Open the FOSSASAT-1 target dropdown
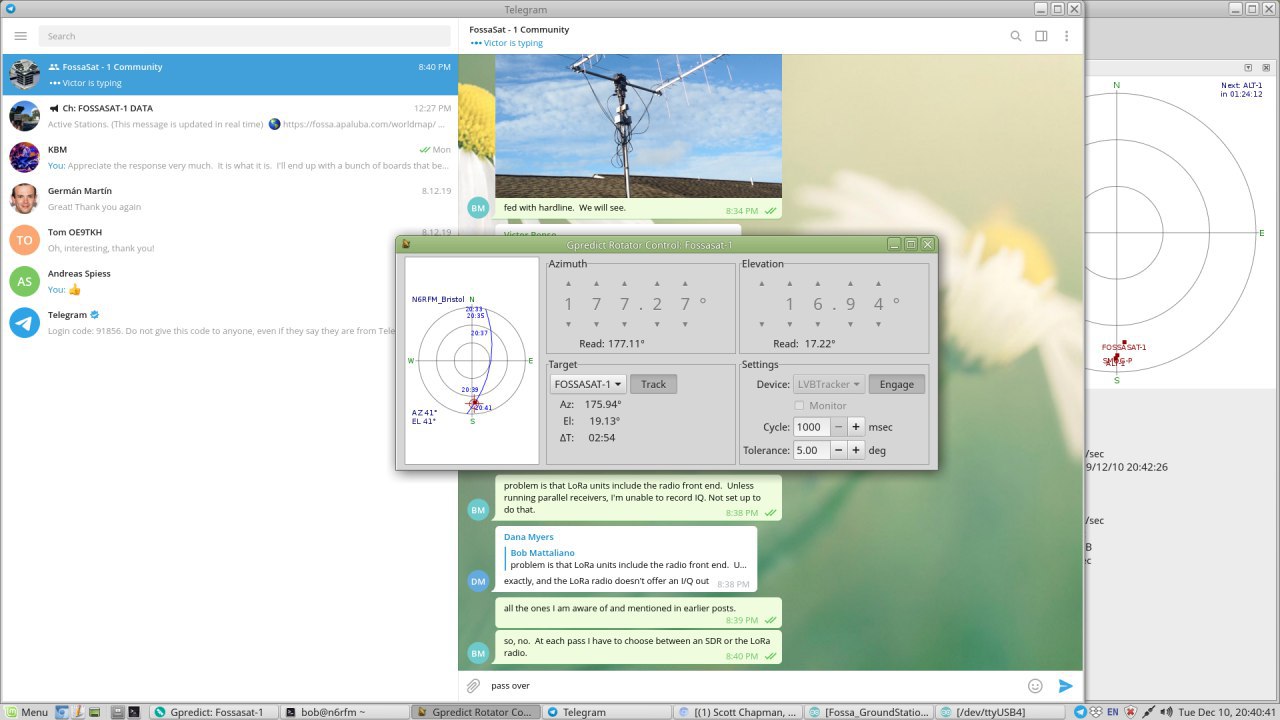Screen dimensions: 1280x720 pos(588,384)
